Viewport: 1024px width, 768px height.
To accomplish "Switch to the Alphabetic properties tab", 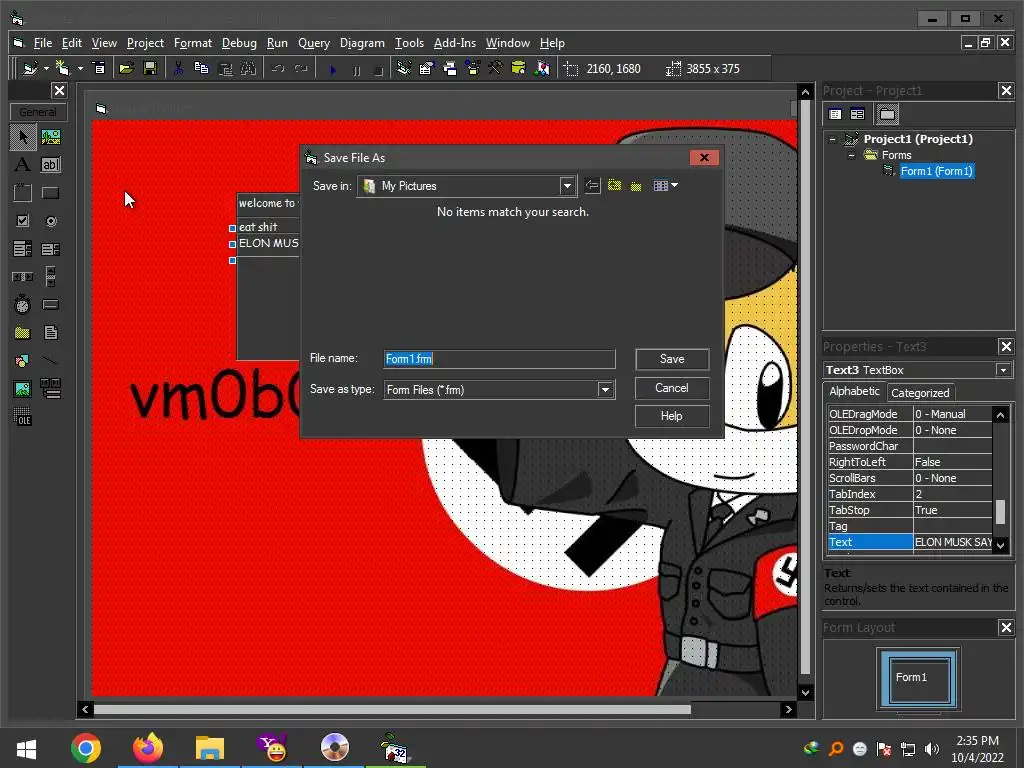I will 854,391.
